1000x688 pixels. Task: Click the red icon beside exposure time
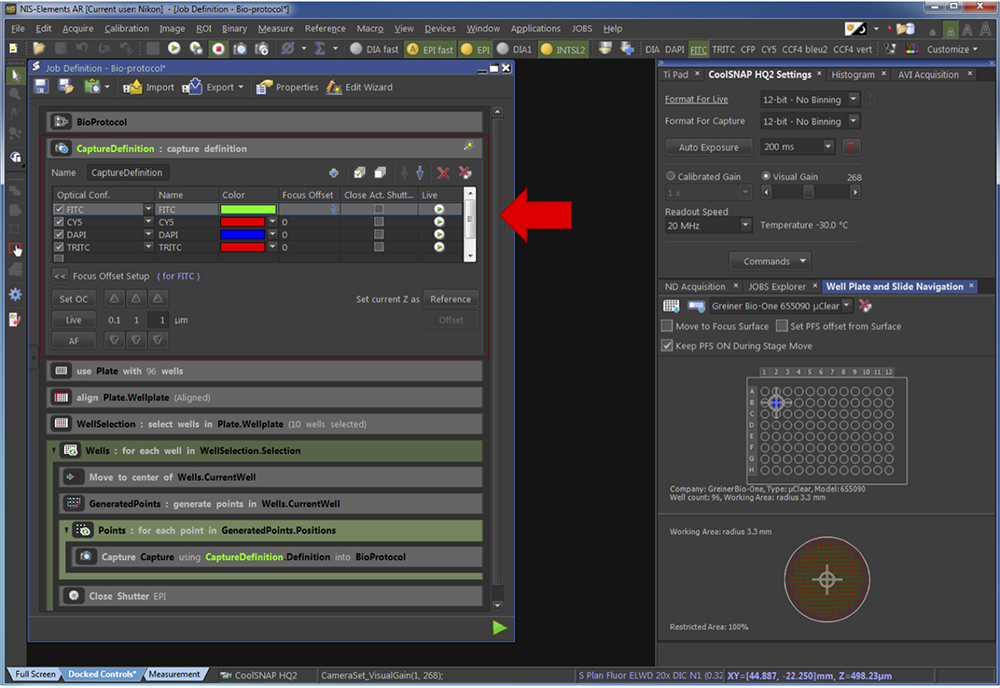(x=850, y=147)
